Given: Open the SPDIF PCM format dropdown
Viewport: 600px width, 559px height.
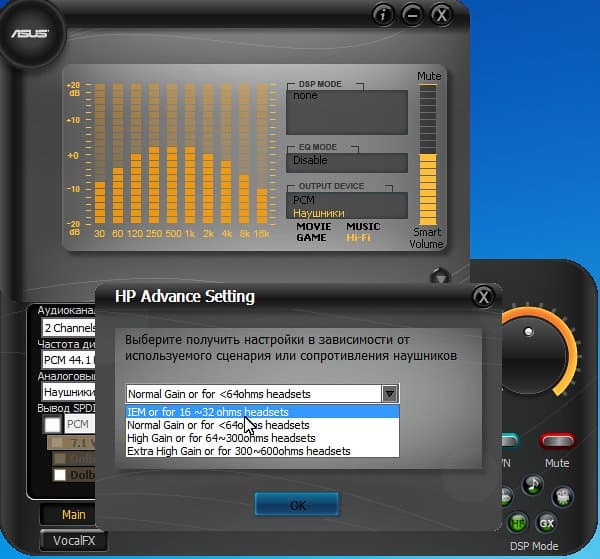Looking at the screenshot, I should pos(80,424).
